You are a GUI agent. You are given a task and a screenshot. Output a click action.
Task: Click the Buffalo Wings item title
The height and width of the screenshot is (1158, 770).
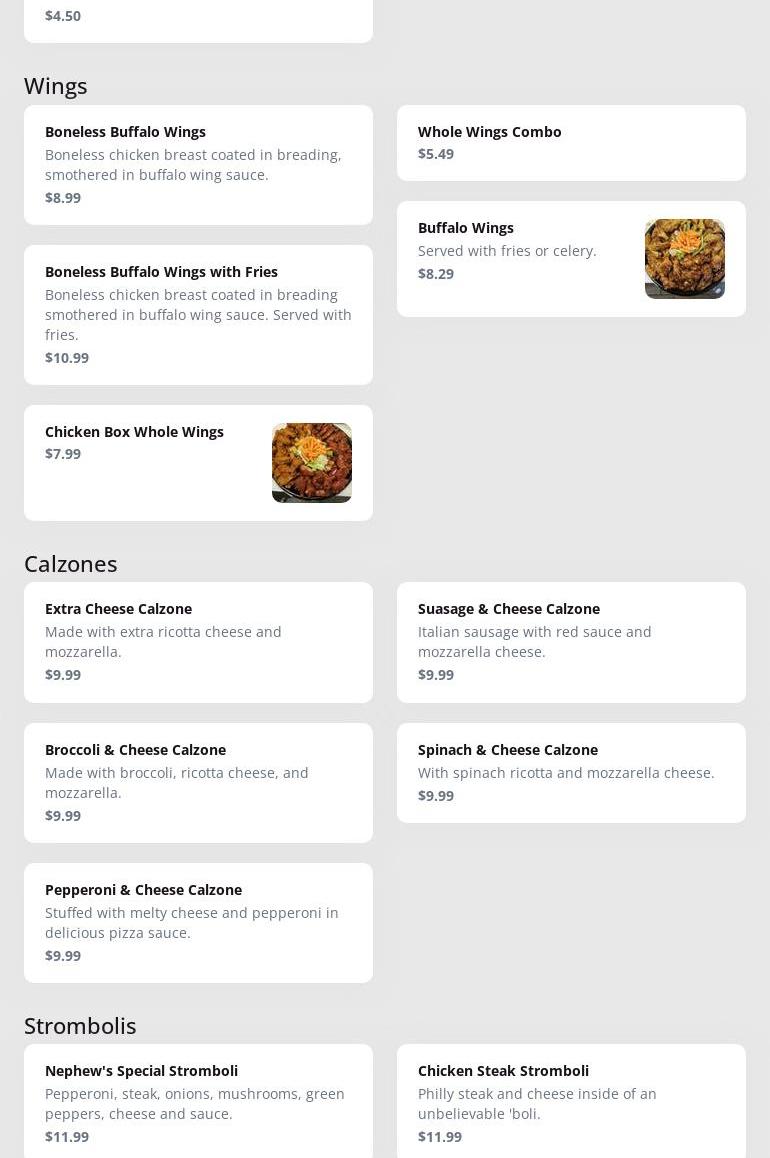(465, 228)
